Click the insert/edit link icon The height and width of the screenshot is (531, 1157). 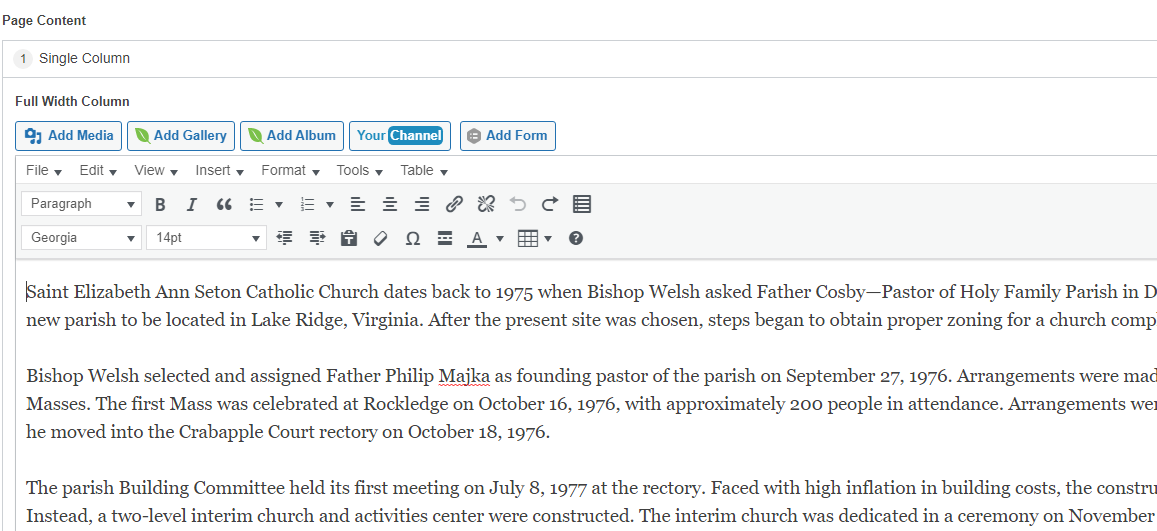pyautogui.click(x=454, y=204)
